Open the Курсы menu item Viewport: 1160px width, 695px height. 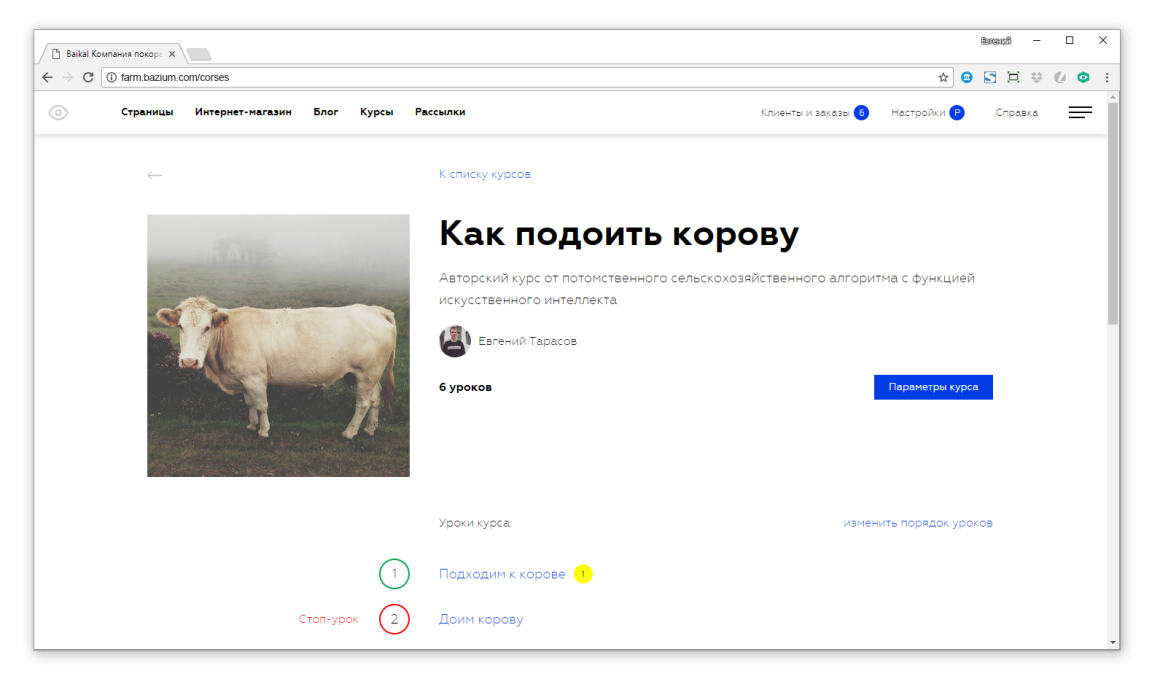click(x=377, y=112)
